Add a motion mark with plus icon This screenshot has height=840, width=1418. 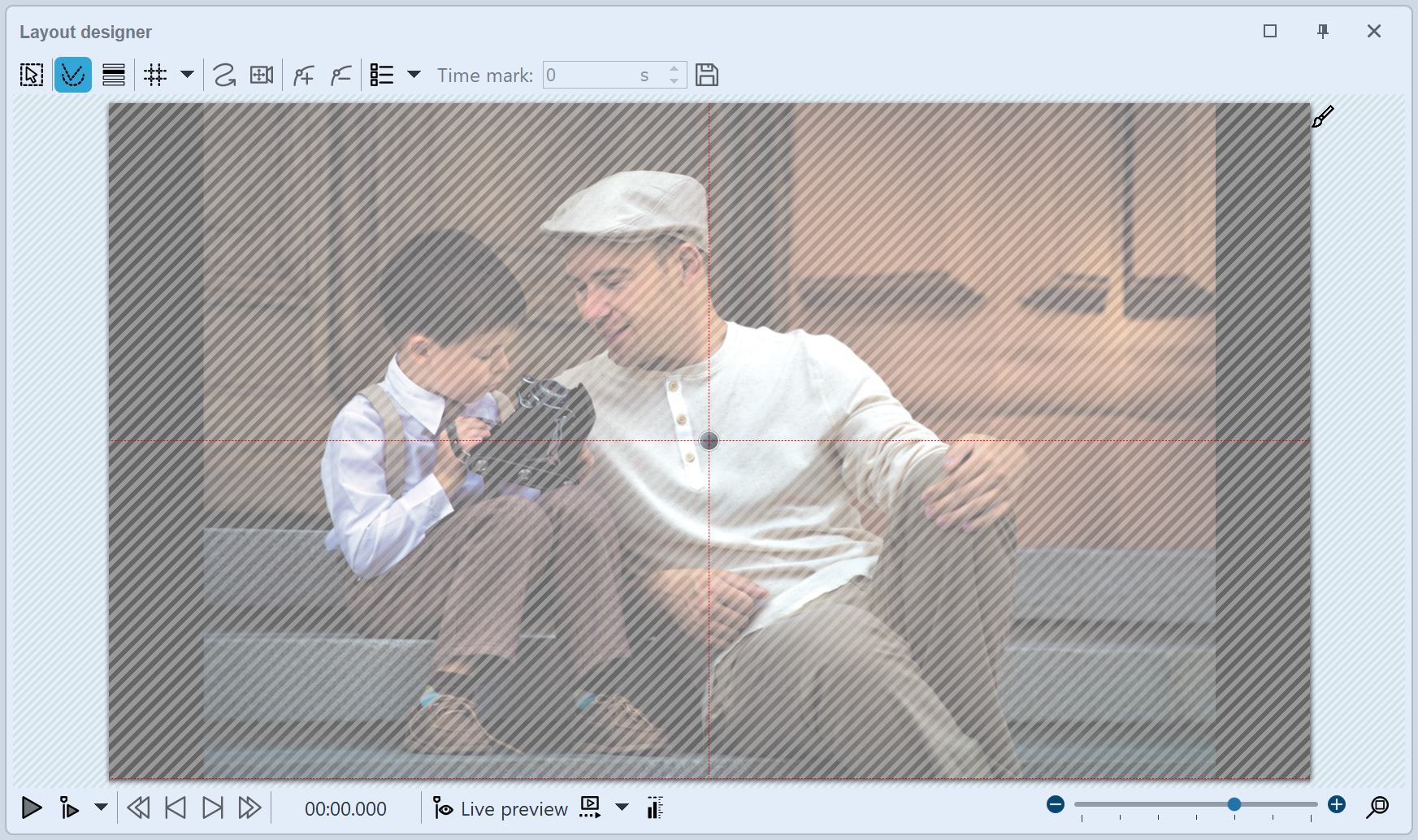[x=304, y=76]
